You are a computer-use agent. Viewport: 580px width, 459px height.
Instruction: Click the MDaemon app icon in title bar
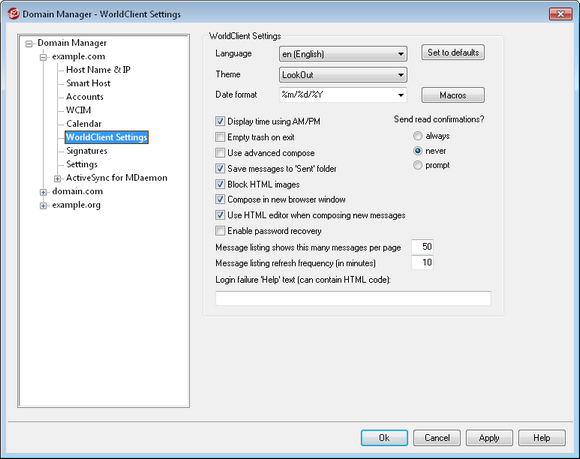[13, 14]
